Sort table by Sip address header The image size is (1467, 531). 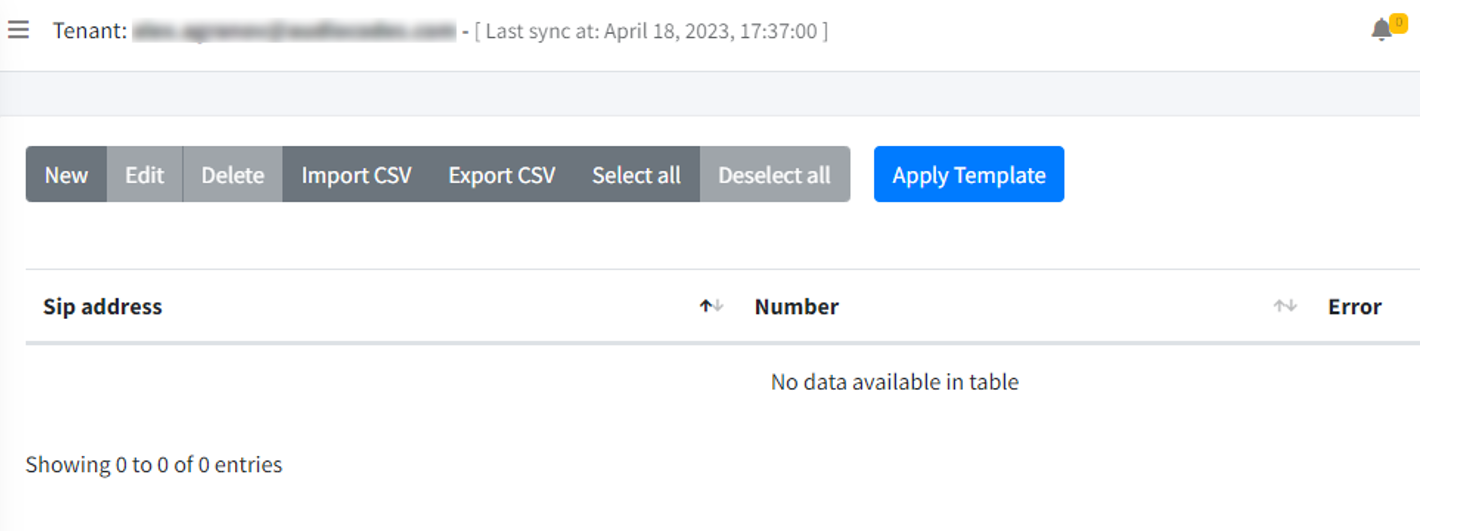coord(102,307)
